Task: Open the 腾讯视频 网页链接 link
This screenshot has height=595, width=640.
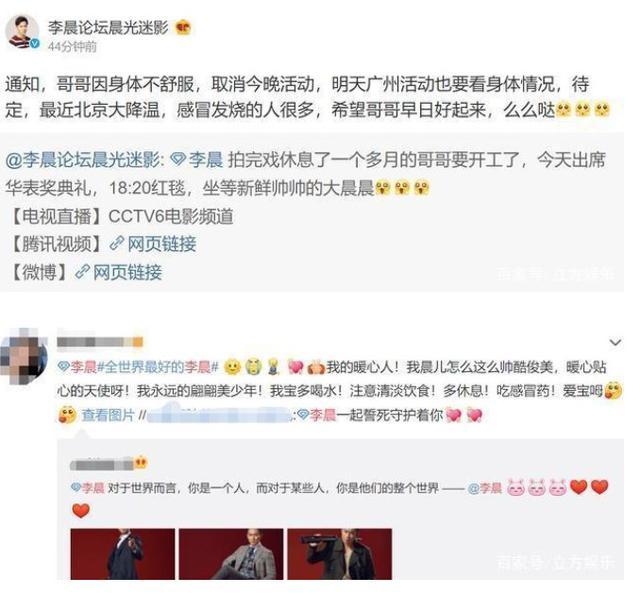Action: [x=162, y=244]
